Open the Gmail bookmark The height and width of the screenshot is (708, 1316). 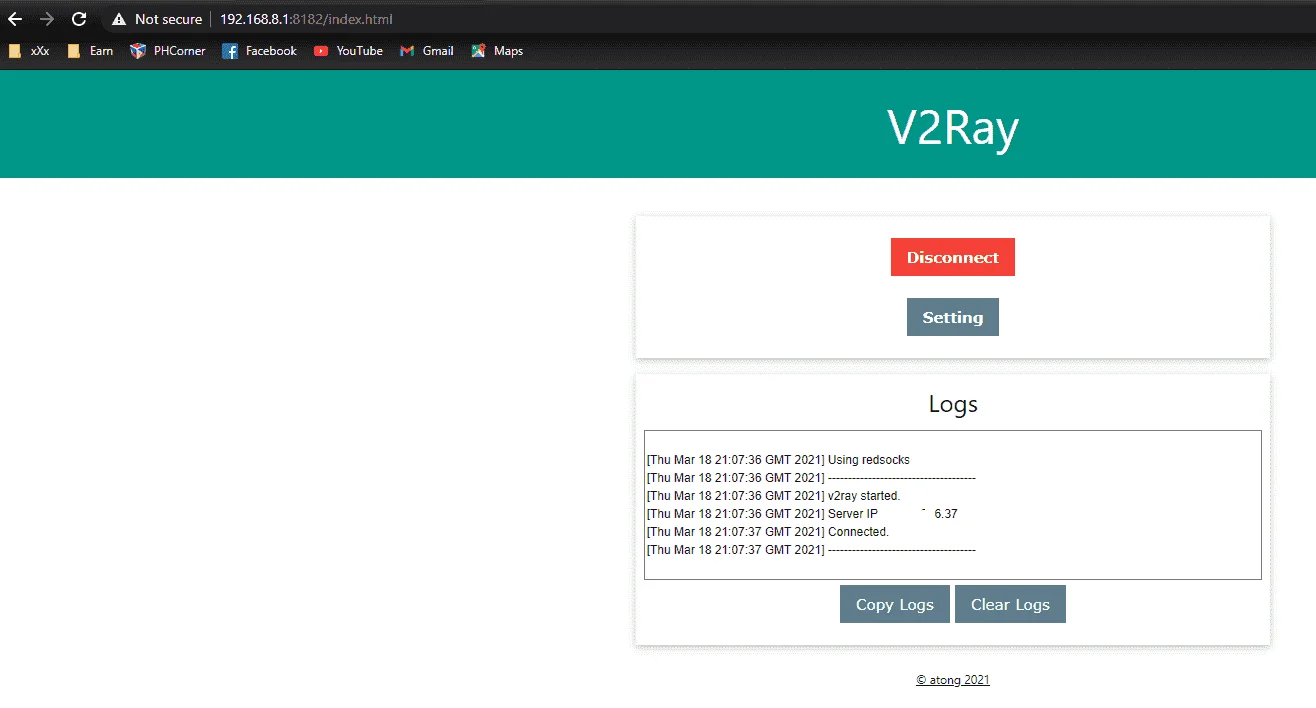[427, 51]
